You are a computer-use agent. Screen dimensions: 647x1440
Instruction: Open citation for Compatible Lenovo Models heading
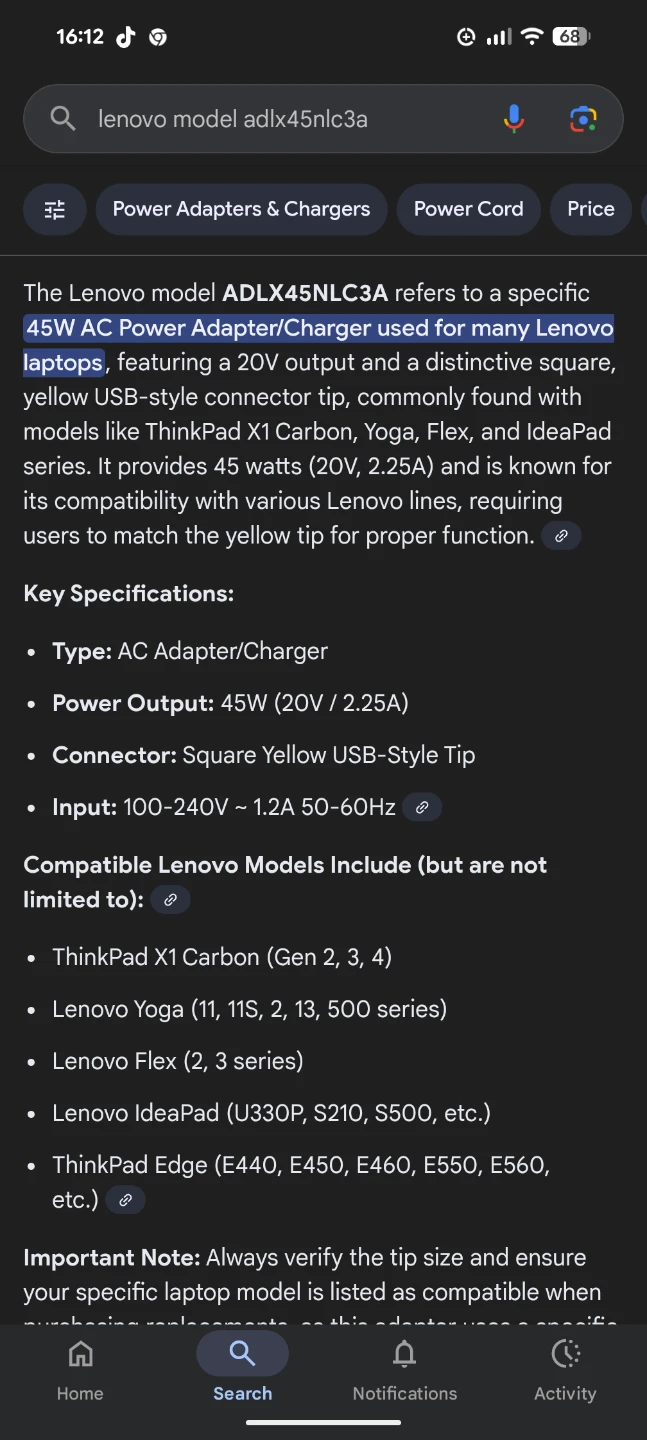pos(170,899)
